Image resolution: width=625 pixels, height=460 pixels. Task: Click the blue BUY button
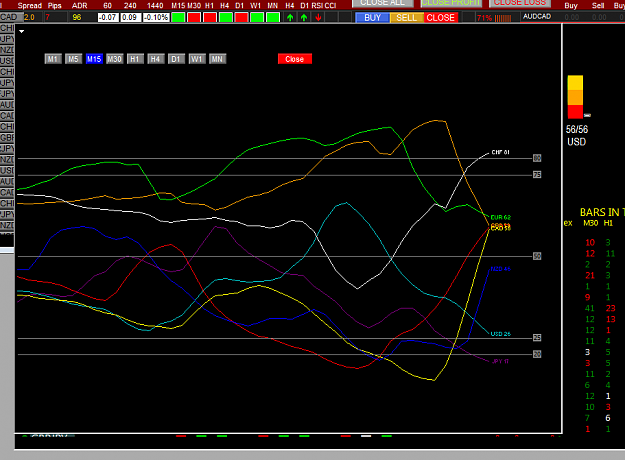372,18
